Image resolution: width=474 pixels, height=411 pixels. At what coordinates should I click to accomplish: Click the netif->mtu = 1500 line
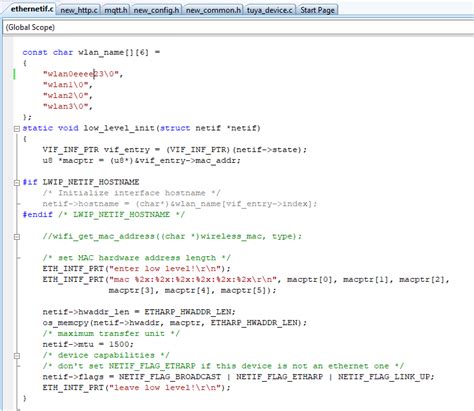click(x=88, y=344)
